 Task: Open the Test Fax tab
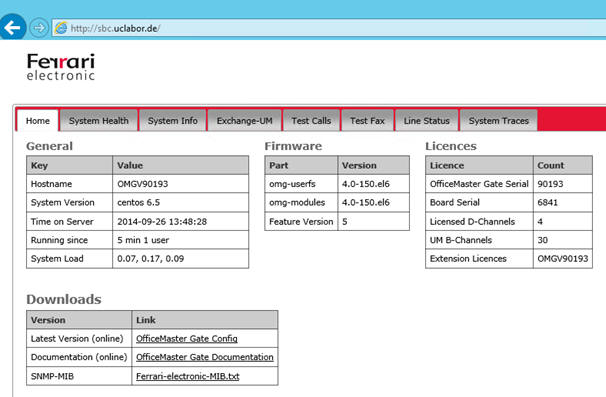coord(367,121)
